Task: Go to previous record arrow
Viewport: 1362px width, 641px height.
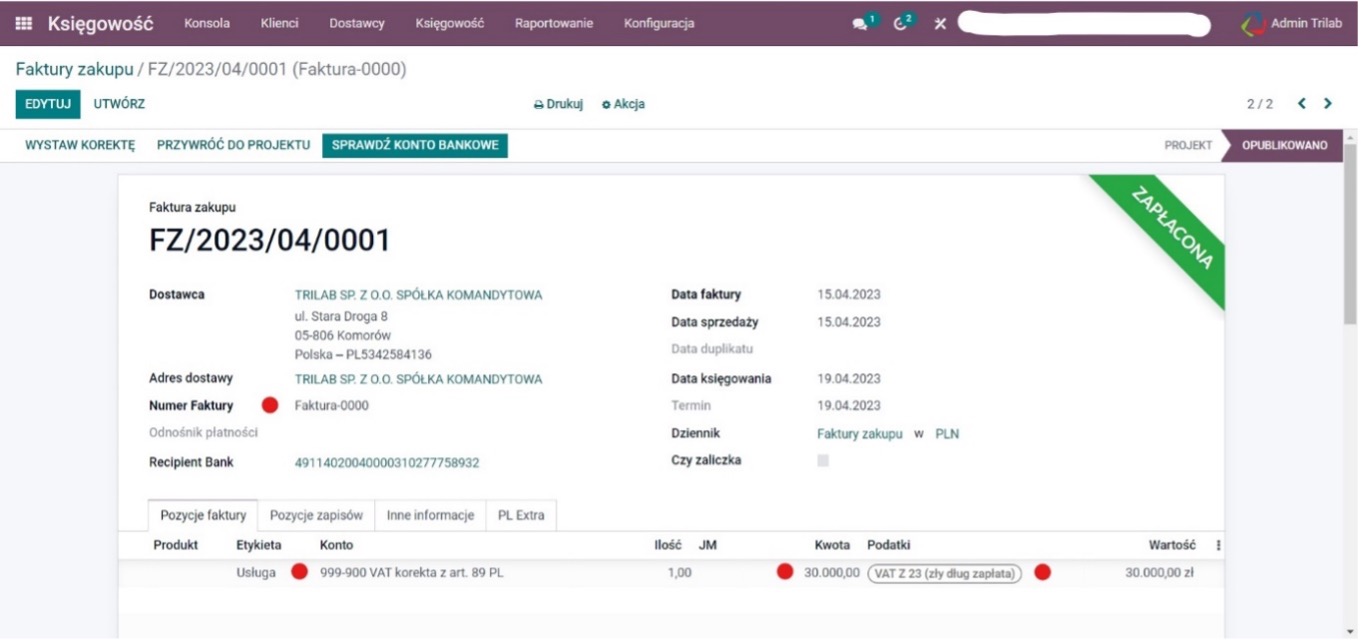Action: (1302, 103)
